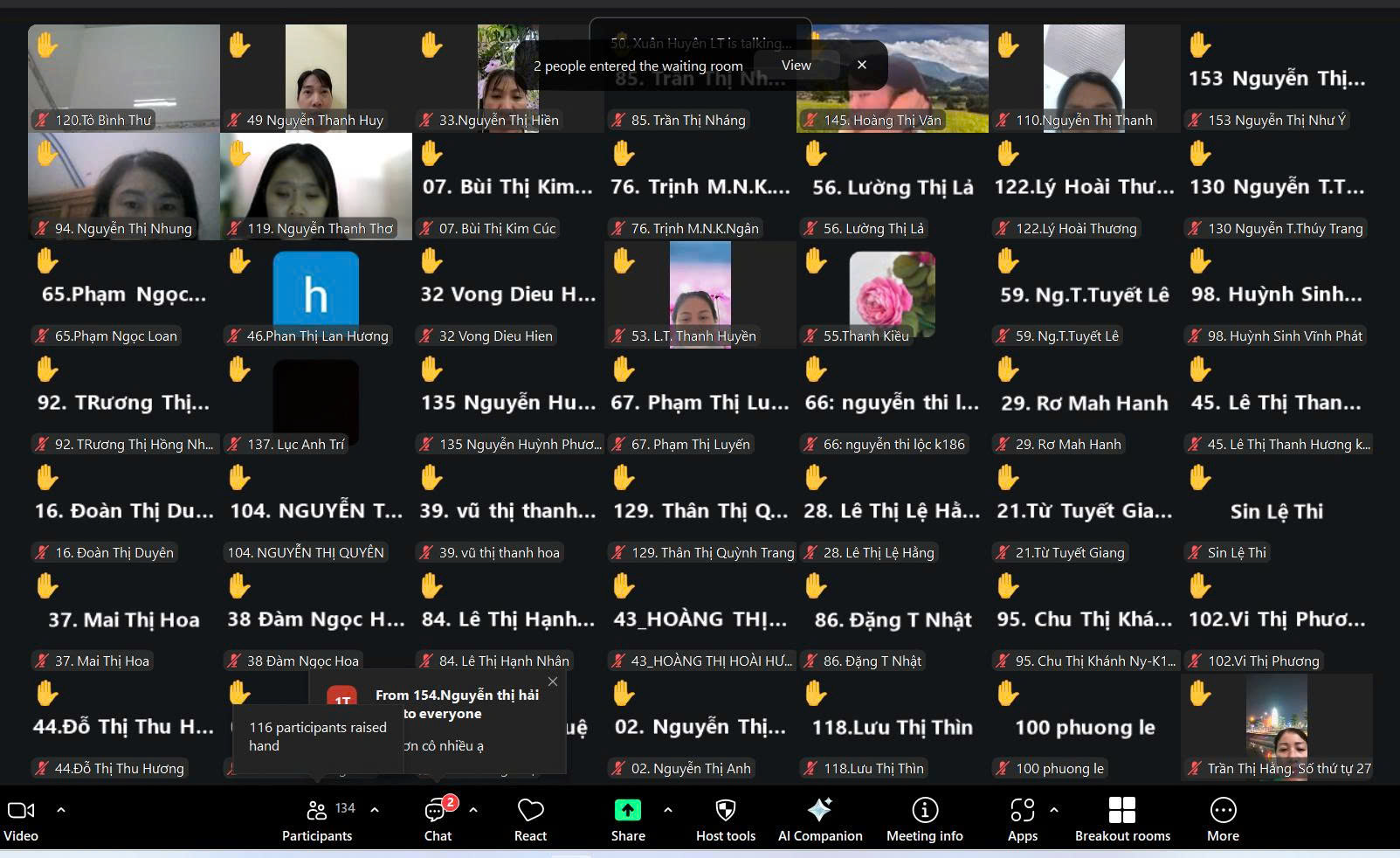Open Meeting info icon
This screenshot has height=858, width=1400.
[924, 811]
